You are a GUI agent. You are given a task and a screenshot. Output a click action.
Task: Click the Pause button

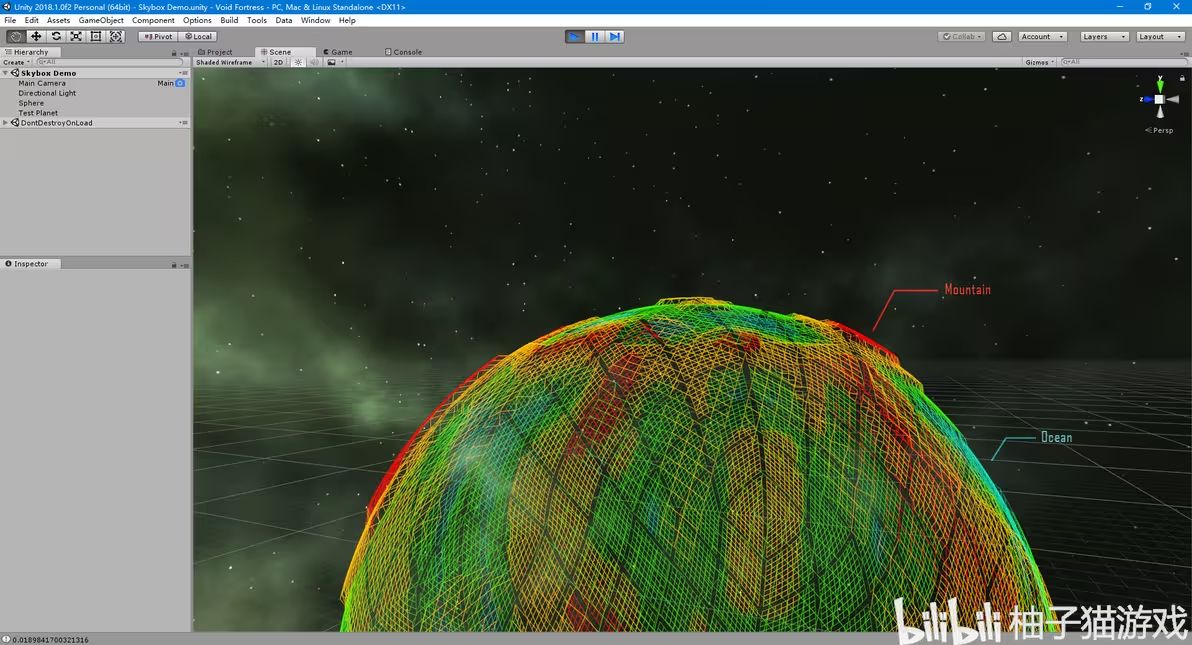(x=594, y=37)
